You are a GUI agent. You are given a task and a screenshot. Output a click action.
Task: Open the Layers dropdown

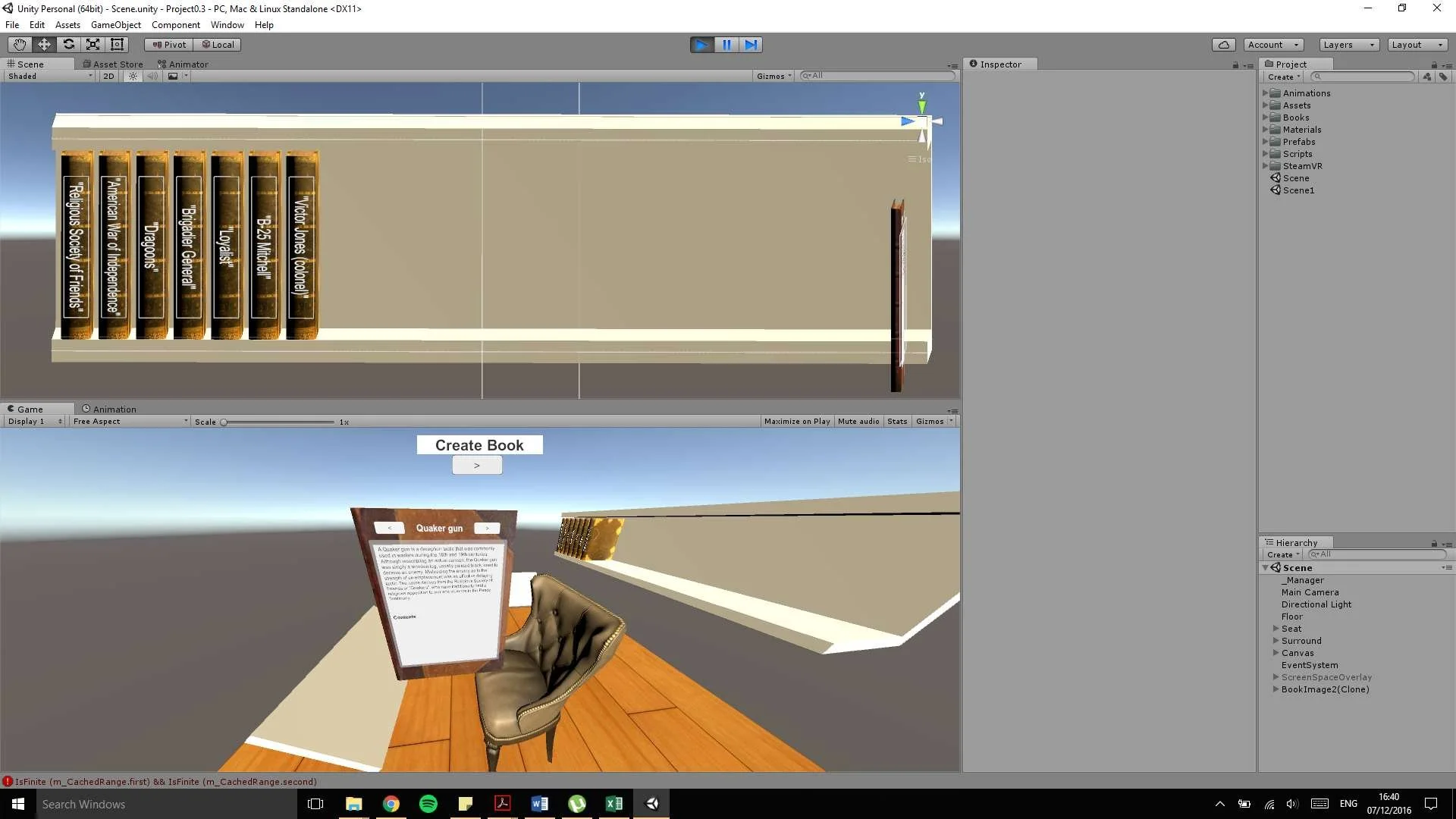(1348, 45)
